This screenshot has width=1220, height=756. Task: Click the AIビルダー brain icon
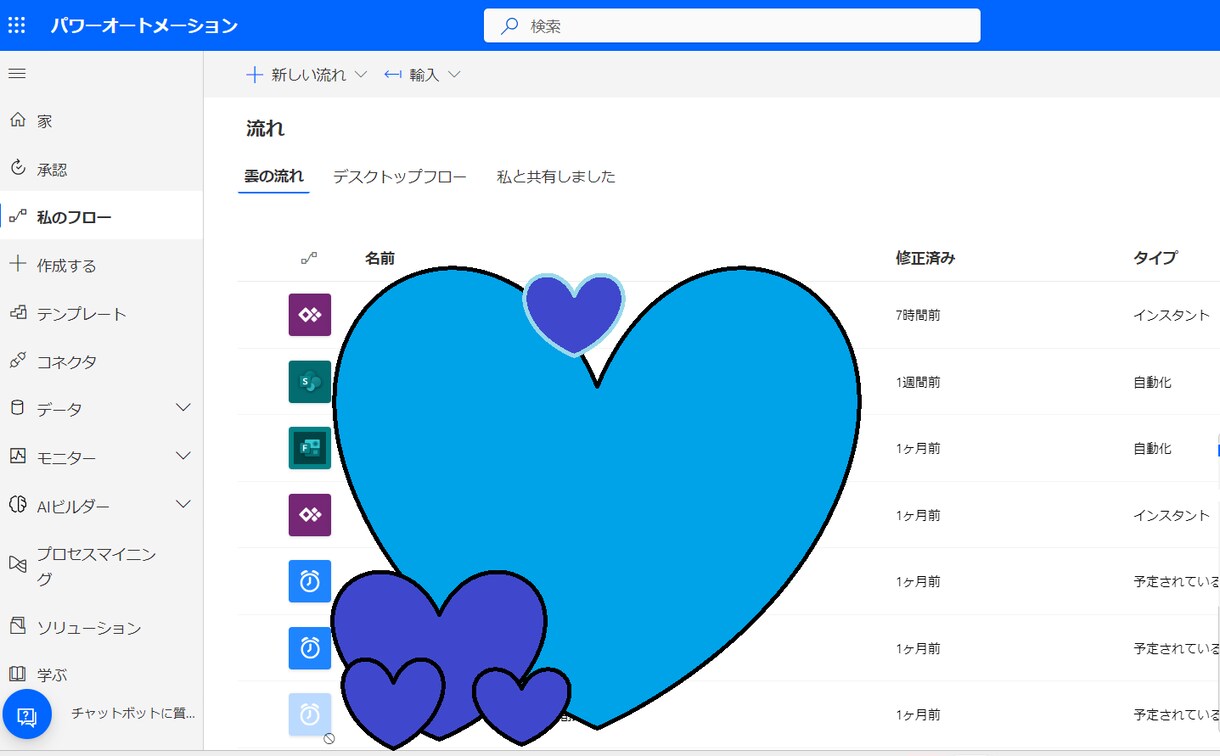17,505
